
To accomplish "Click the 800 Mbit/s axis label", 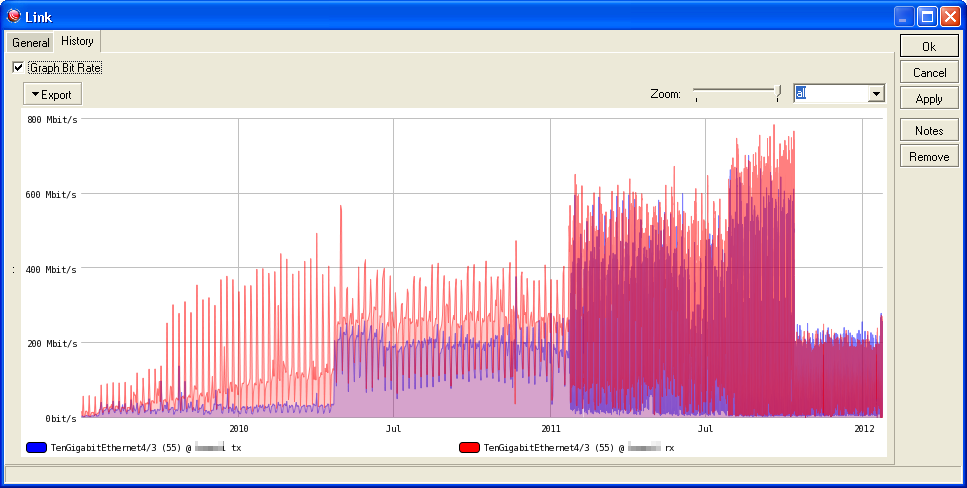I will 52,120.
